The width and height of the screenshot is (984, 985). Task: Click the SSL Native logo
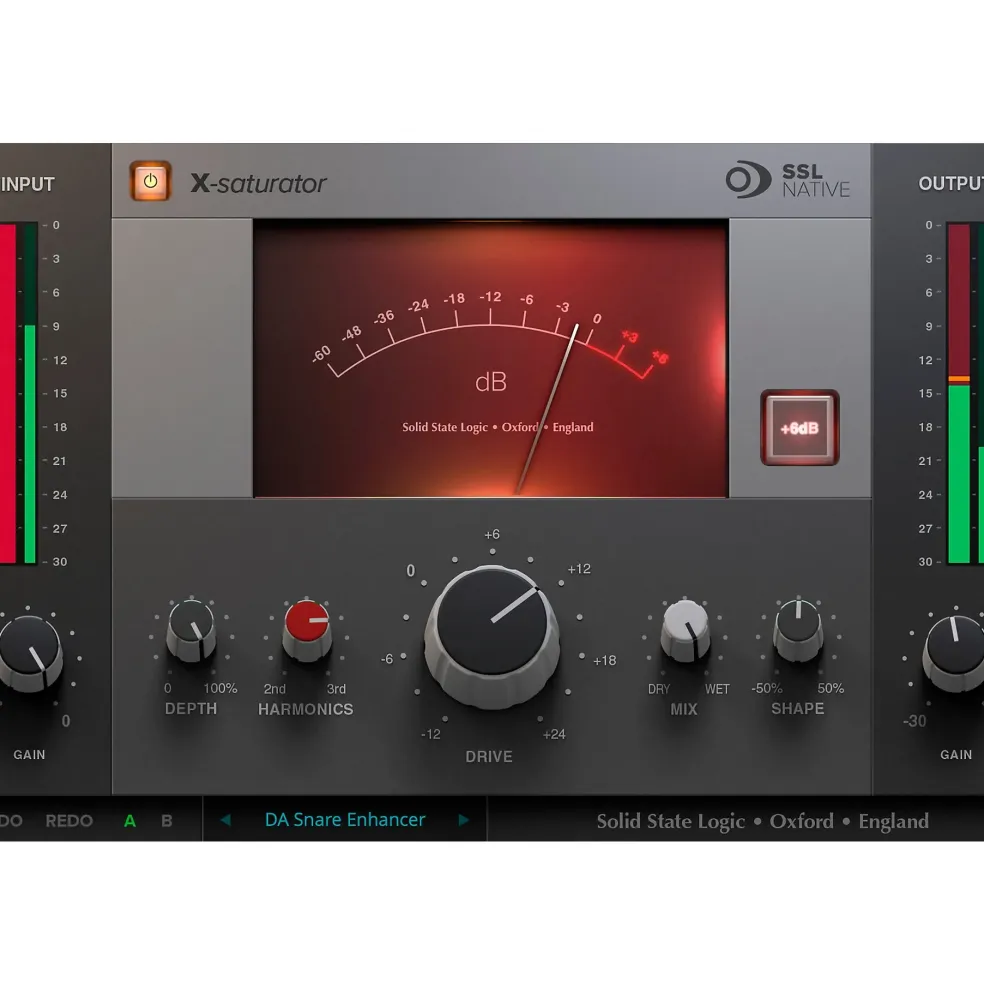click(x=787, y=180)
